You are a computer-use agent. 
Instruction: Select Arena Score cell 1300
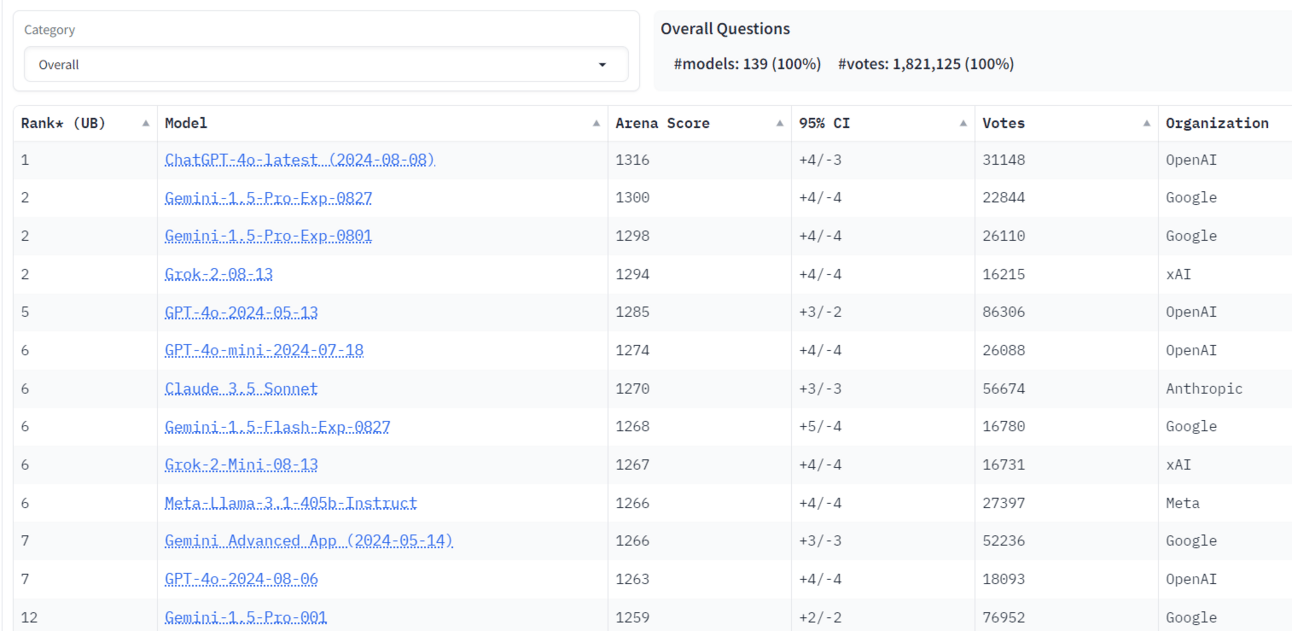click(699, 198)
